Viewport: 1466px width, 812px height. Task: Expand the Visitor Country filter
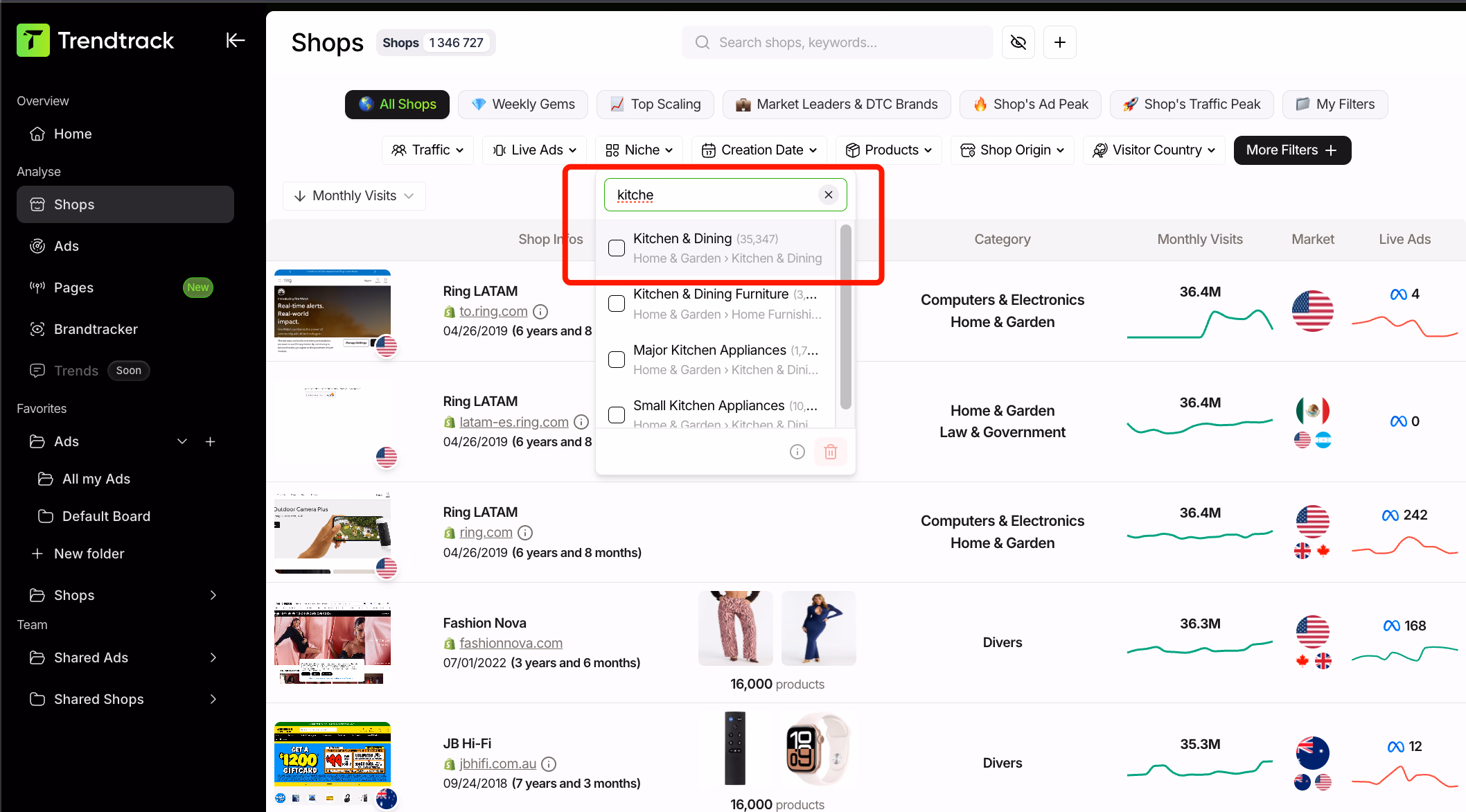point(1153,150)
